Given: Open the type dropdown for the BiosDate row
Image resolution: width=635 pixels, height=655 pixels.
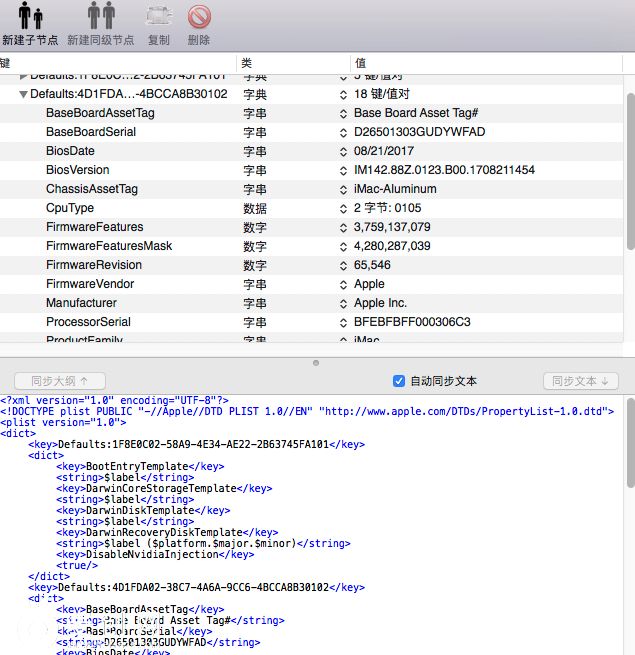Looking at the screenshot, I should pyautogui.click(x=343, y=151).
